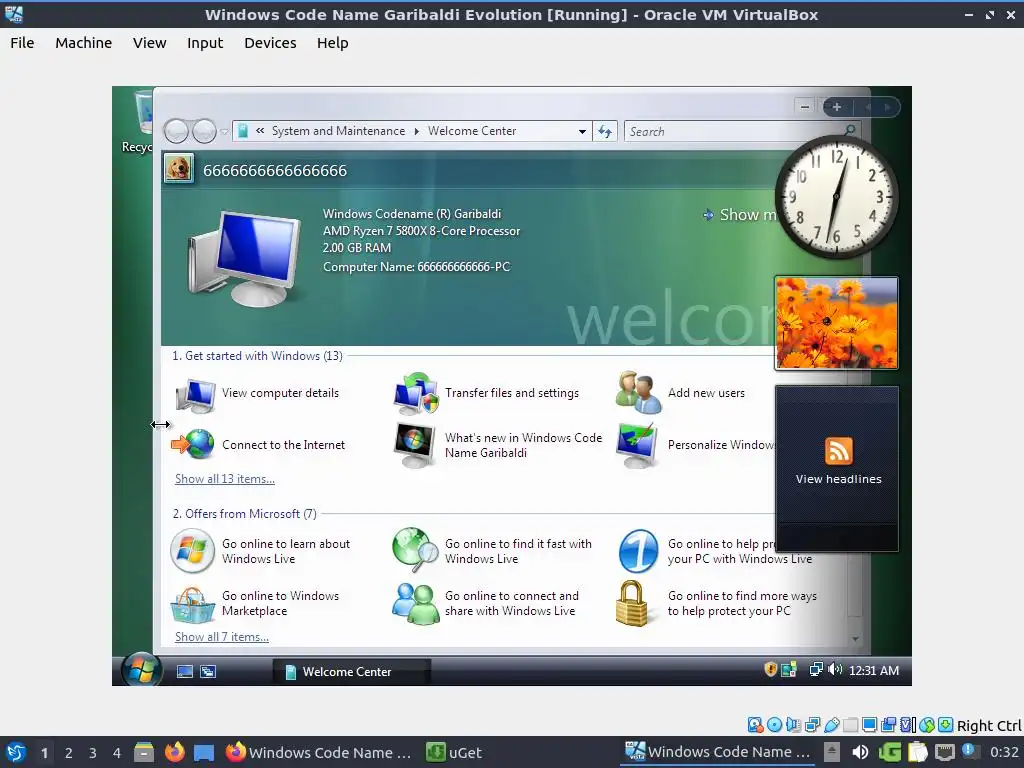Click Show desktop quick launch icon
Viewport: 1024px width, 768px height.
click(185, 671)
